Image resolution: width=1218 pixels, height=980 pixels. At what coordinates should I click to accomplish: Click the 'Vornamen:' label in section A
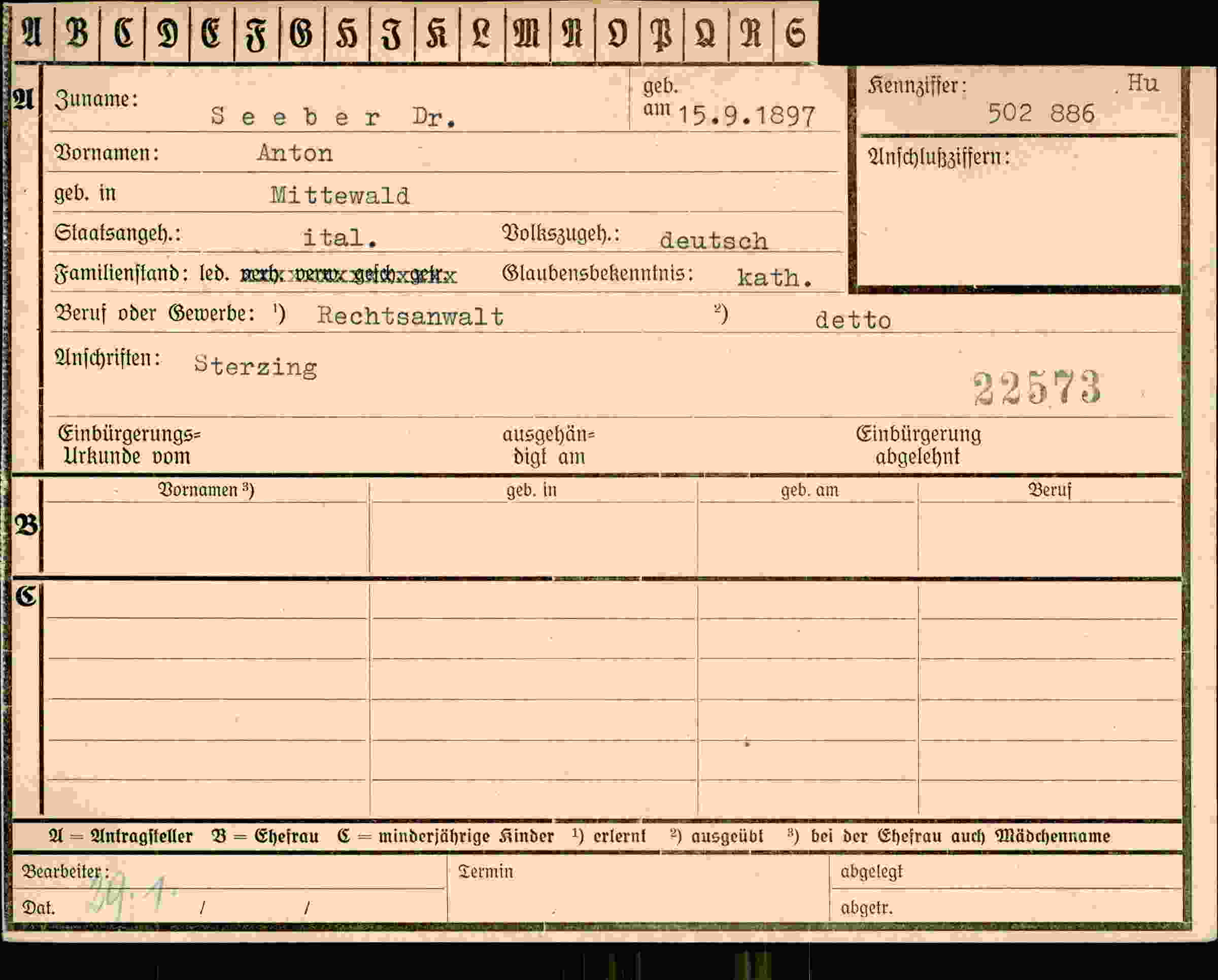pyautogui.click(x=106, y=153)
